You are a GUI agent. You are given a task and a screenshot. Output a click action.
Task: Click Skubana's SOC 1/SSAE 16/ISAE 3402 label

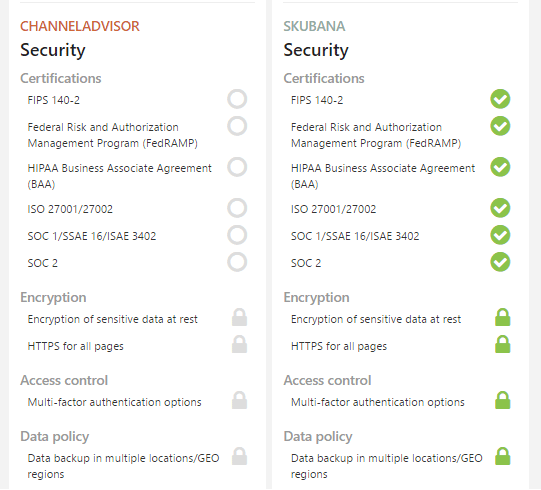point(355,236)
